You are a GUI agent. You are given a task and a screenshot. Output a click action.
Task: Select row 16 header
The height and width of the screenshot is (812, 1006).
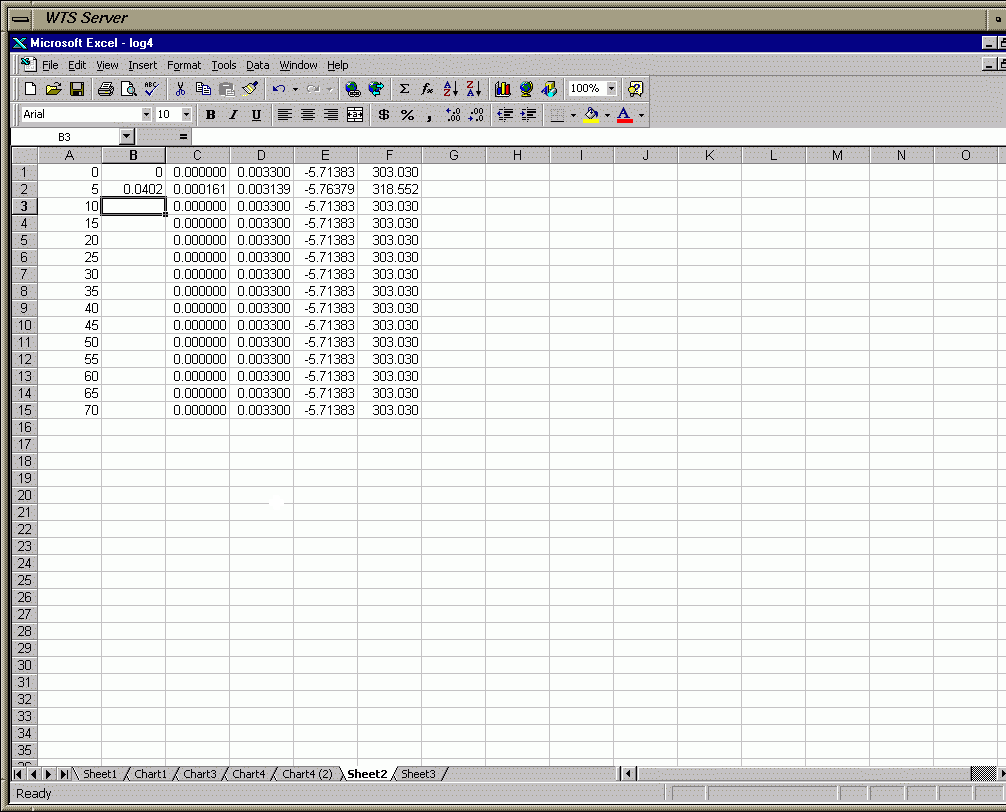(24, 427)
